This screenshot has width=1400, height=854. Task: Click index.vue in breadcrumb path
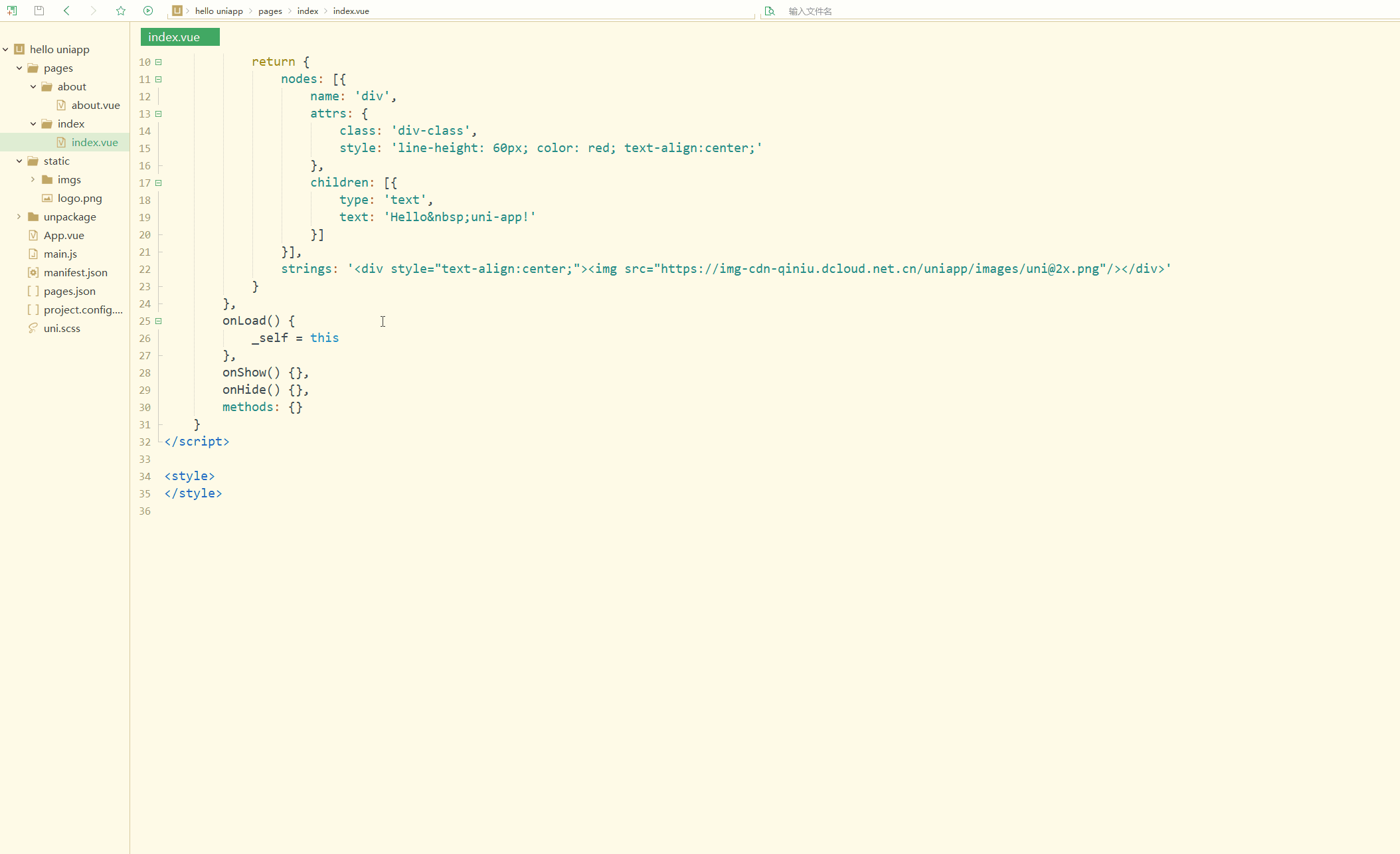point(351,11)
